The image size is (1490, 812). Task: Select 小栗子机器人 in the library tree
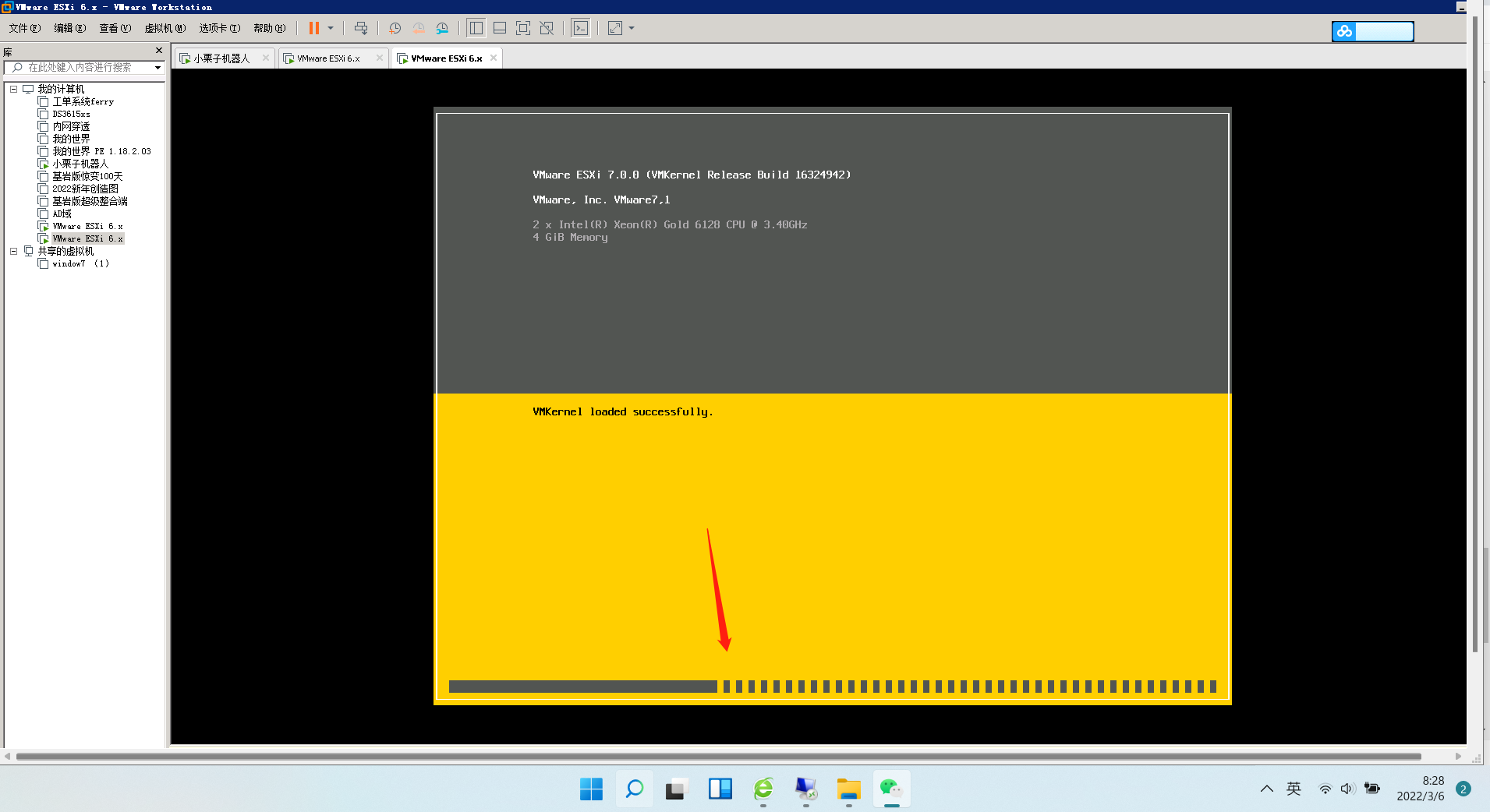[x=80, y=164]
